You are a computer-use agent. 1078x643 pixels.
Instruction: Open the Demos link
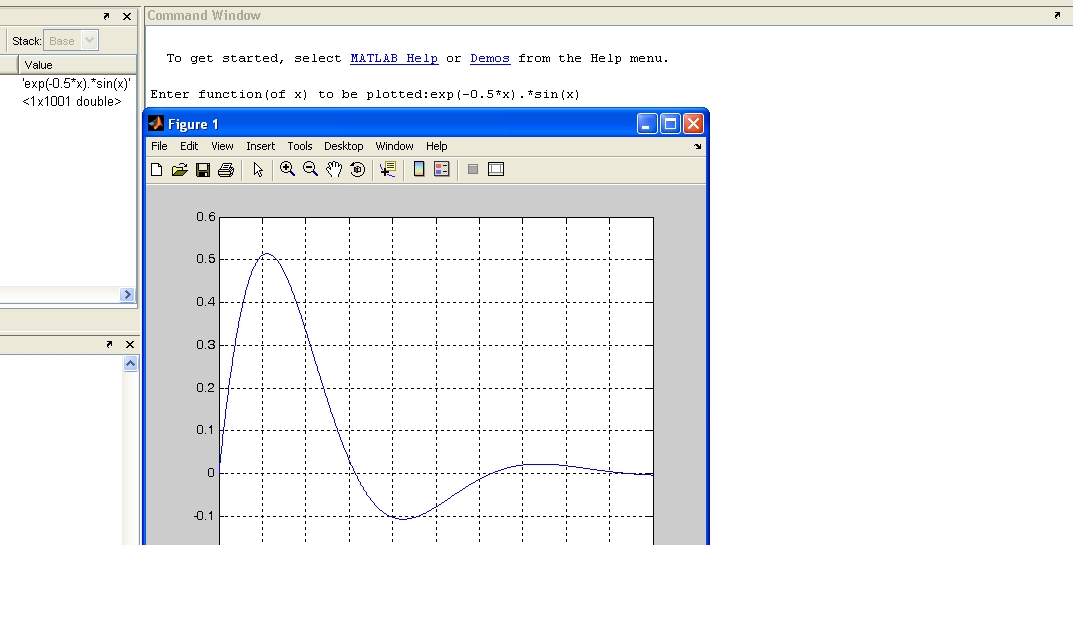(x=490, y=59)
